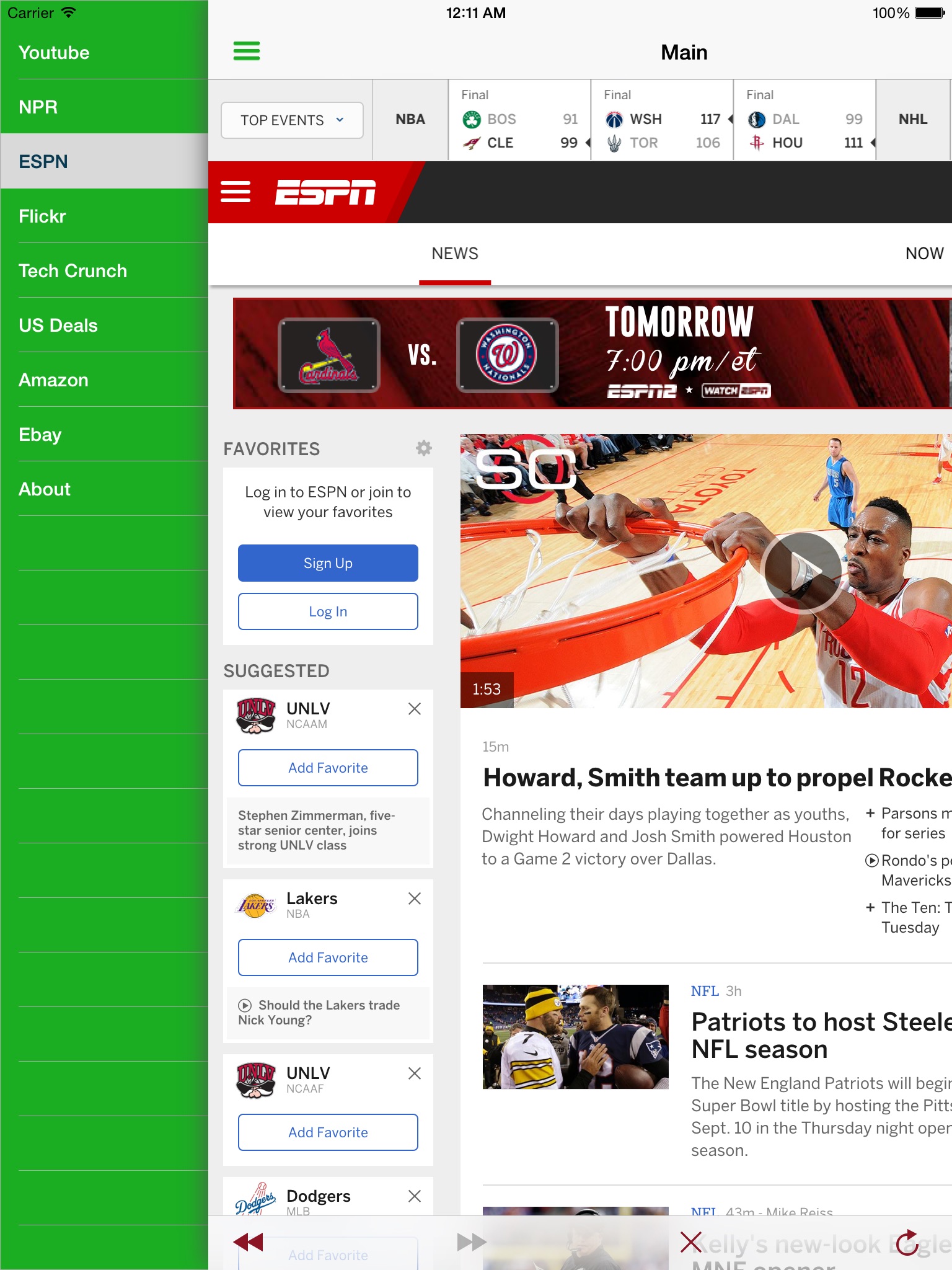Select Tech Crunch in the sidebar
952x1270 pixels.
(104, 270)
